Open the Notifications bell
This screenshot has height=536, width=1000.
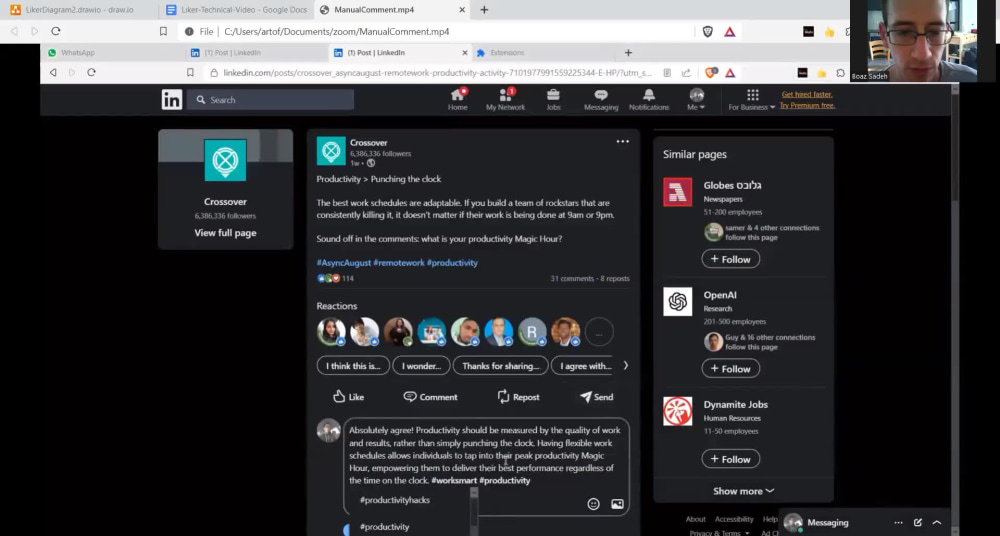click(x=649, y=100)
